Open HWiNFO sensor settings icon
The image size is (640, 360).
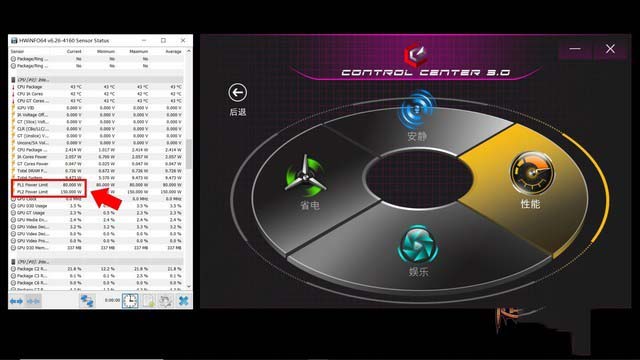[165, 301]
